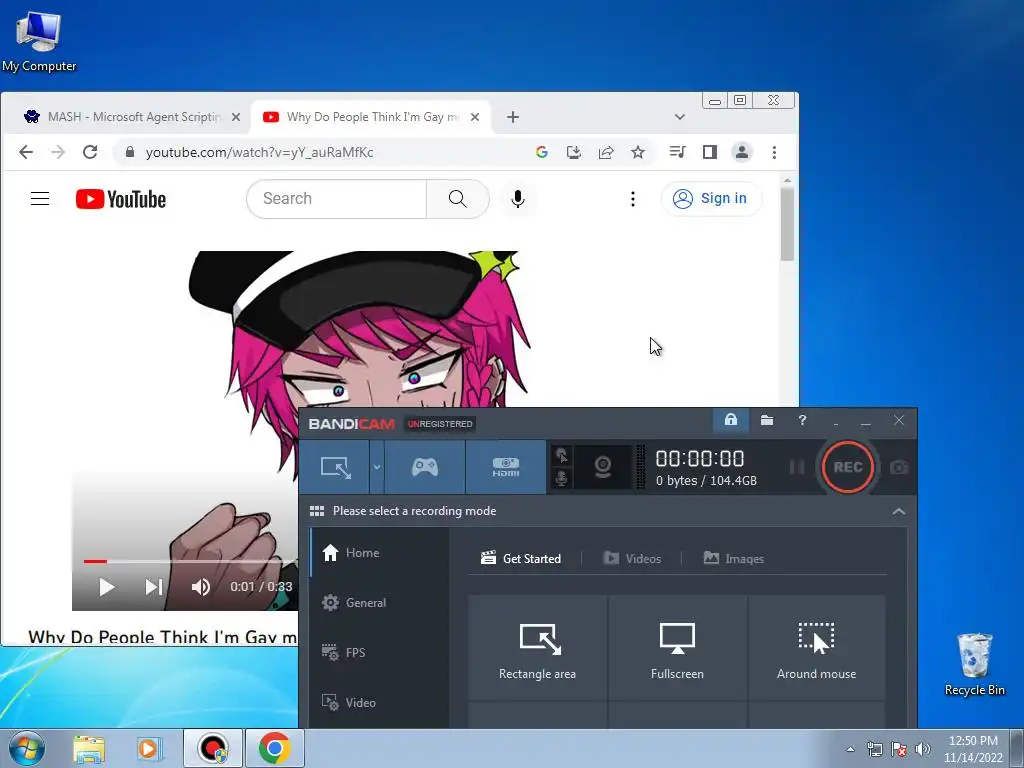Screen dimensions: 1024x768
Task: Open Windows Explorer from taskbar
Action: (89, 748)
